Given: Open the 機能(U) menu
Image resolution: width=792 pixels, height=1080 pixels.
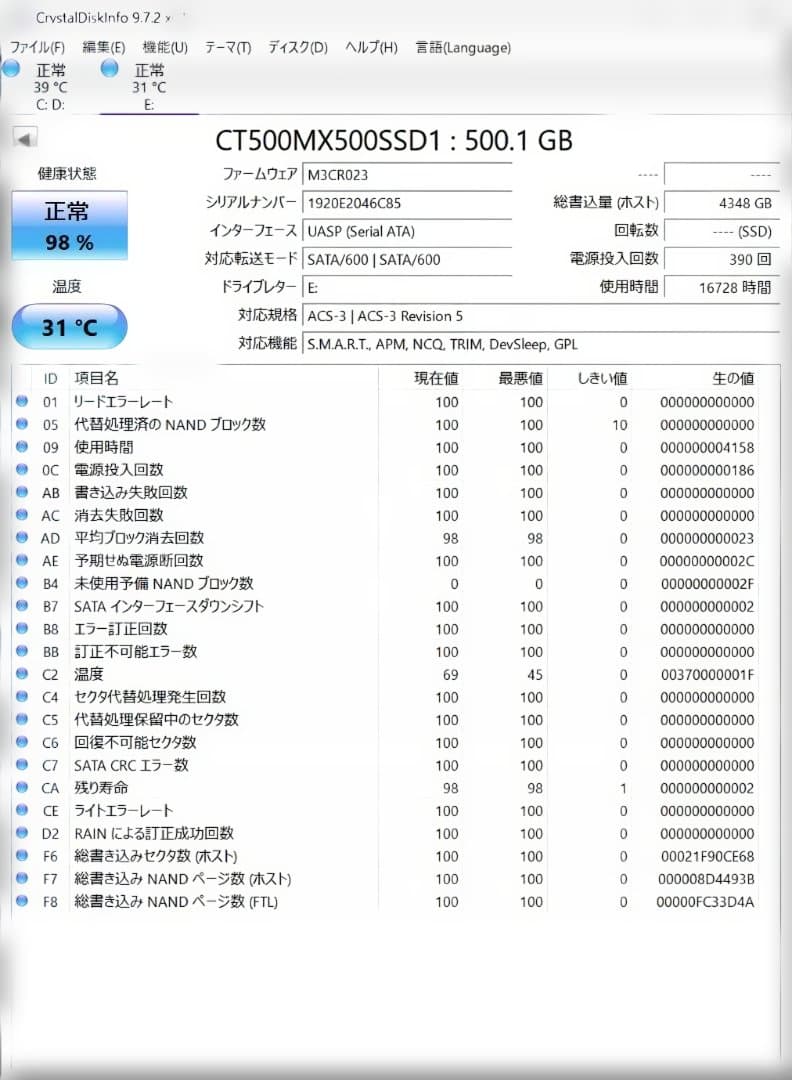Looking at the screenshot, I should (x=165, y=48).
